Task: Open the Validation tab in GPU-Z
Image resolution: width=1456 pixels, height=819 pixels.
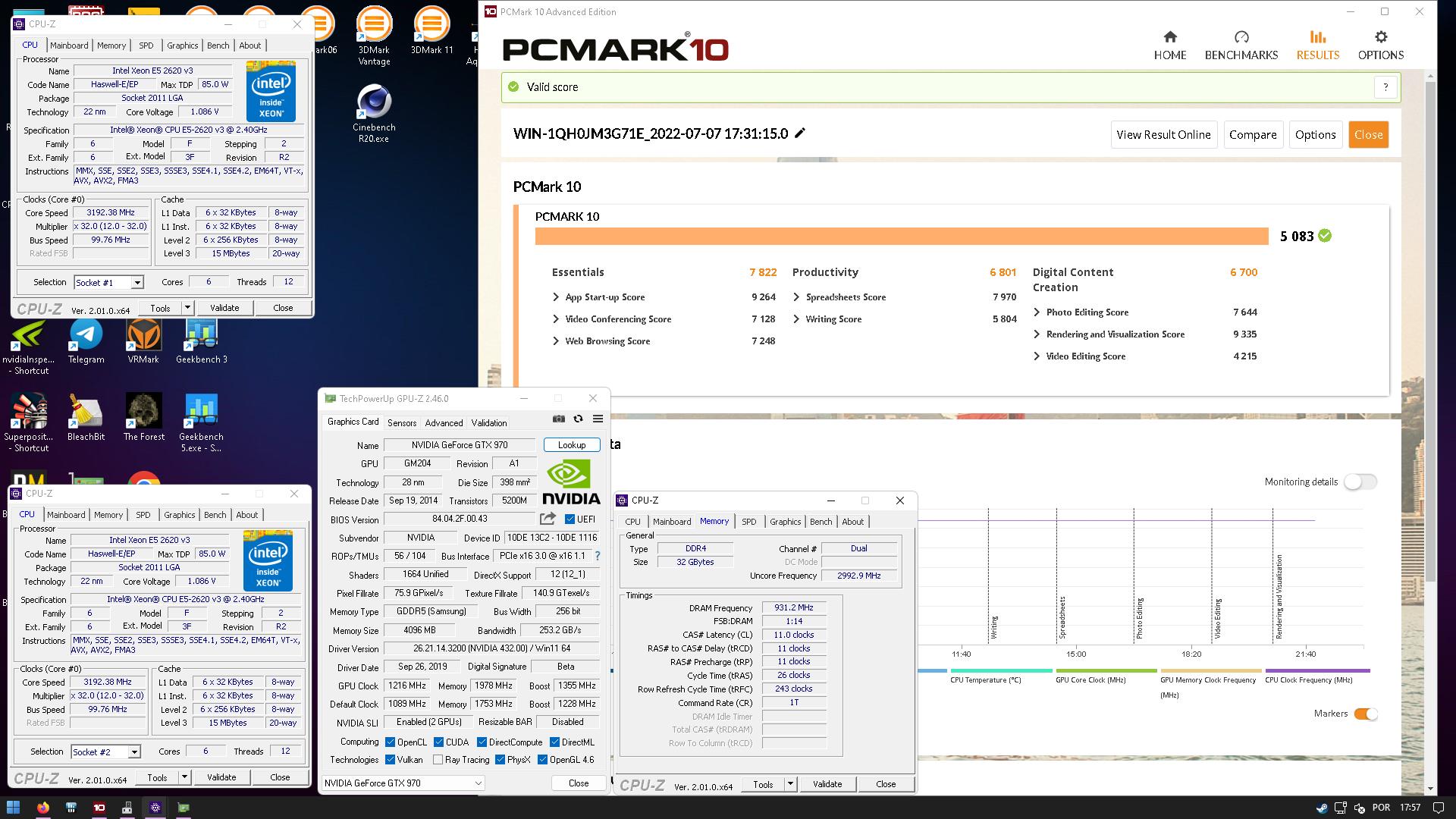Action: [x=488, y=422]
